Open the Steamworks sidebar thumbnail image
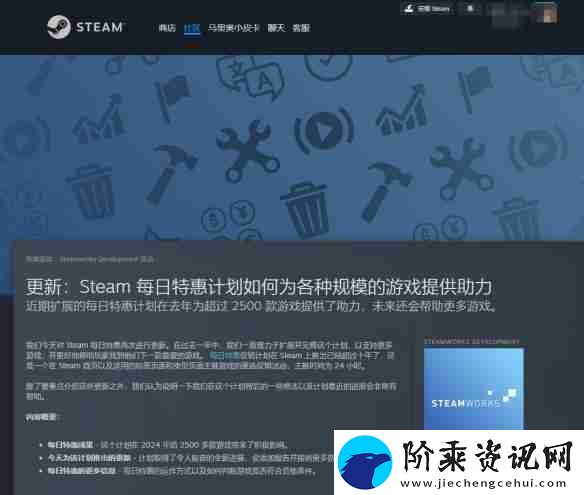This screenshot has width=584, height=495. pyautogui.click(x=474, y=388)
